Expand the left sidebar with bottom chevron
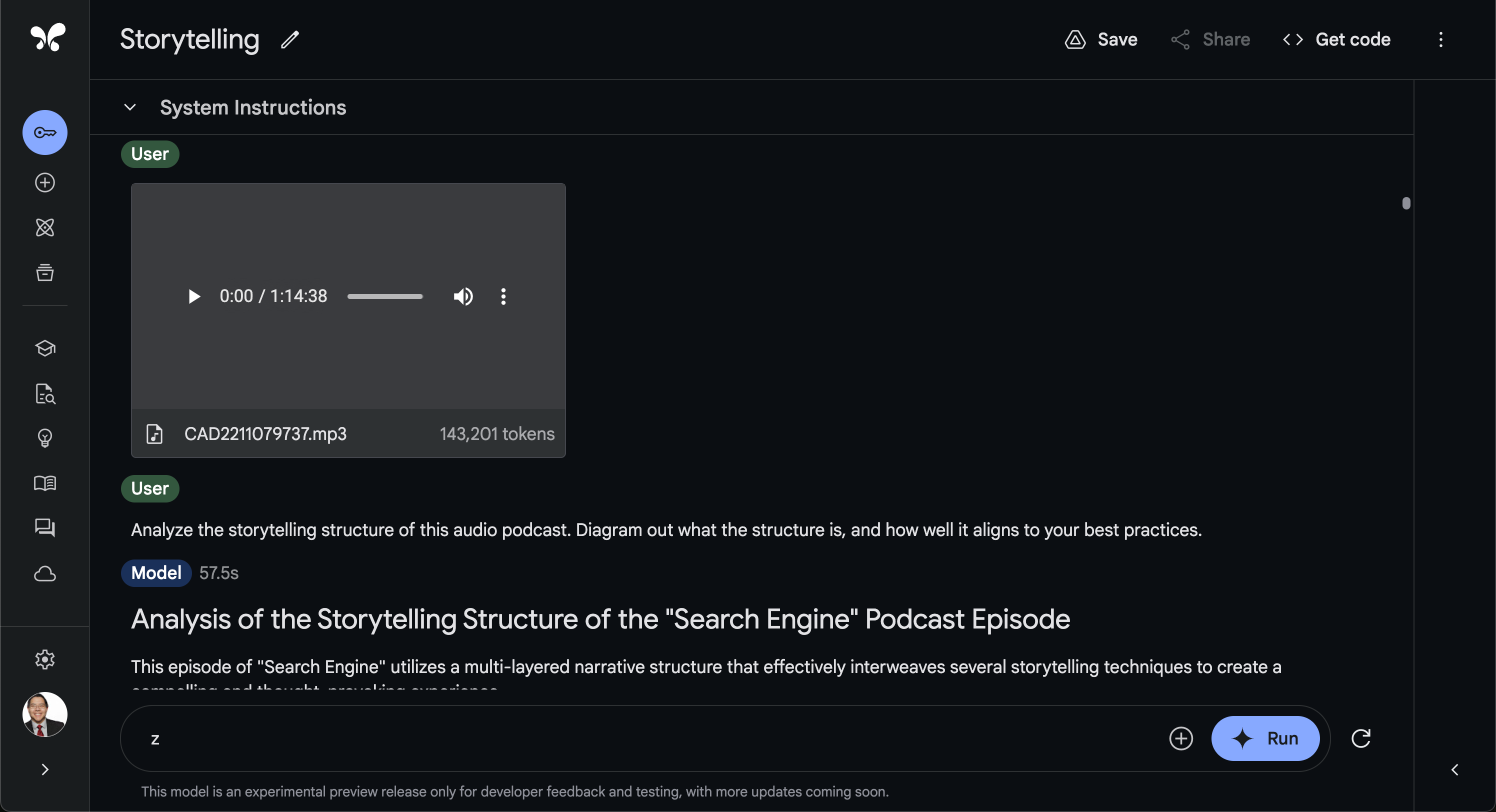Viewport: 1496px width, 812px height. coord(44,769)
